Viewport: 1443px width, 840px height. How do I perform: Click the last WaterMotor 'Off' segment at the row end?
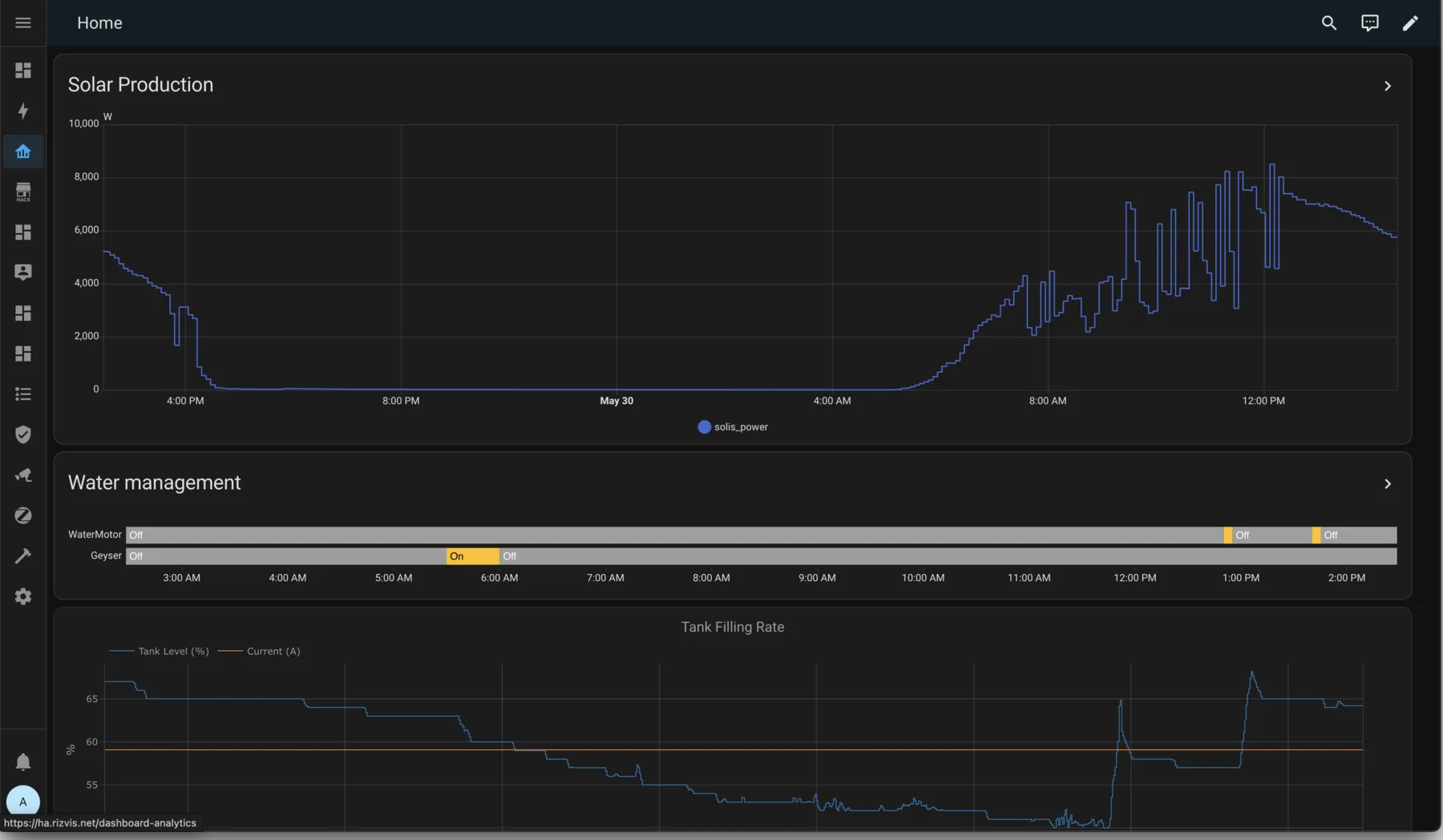[1358, 535]
